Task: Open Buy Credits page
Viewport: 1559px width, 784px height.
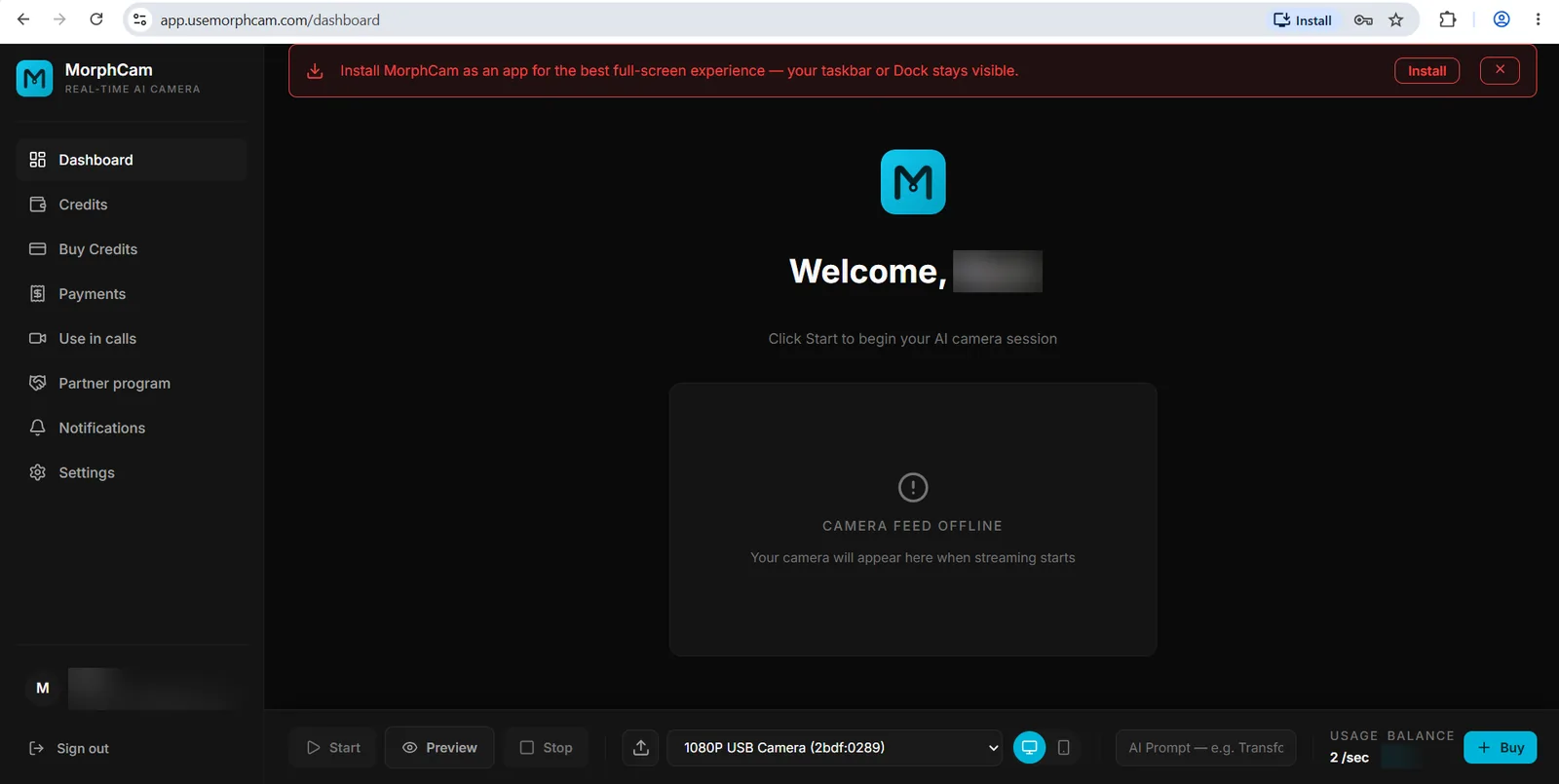Action: point(132,249)
